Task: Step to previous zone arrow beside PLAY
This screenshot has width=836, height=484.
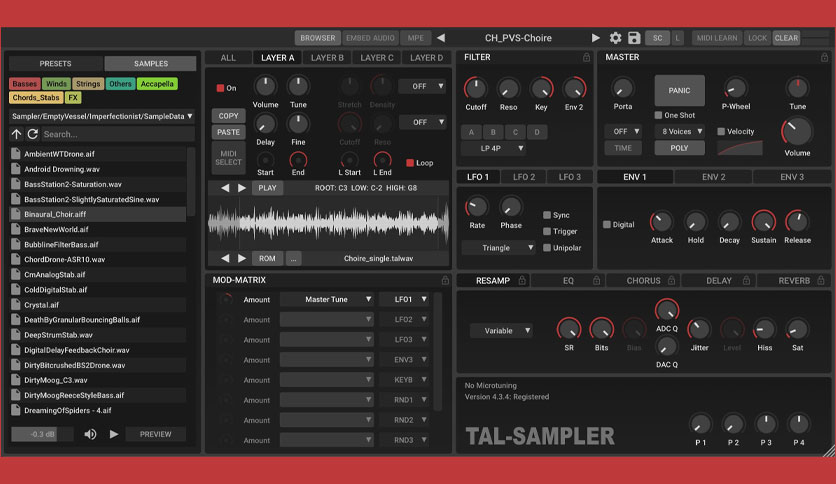Action: click(225, 188)
